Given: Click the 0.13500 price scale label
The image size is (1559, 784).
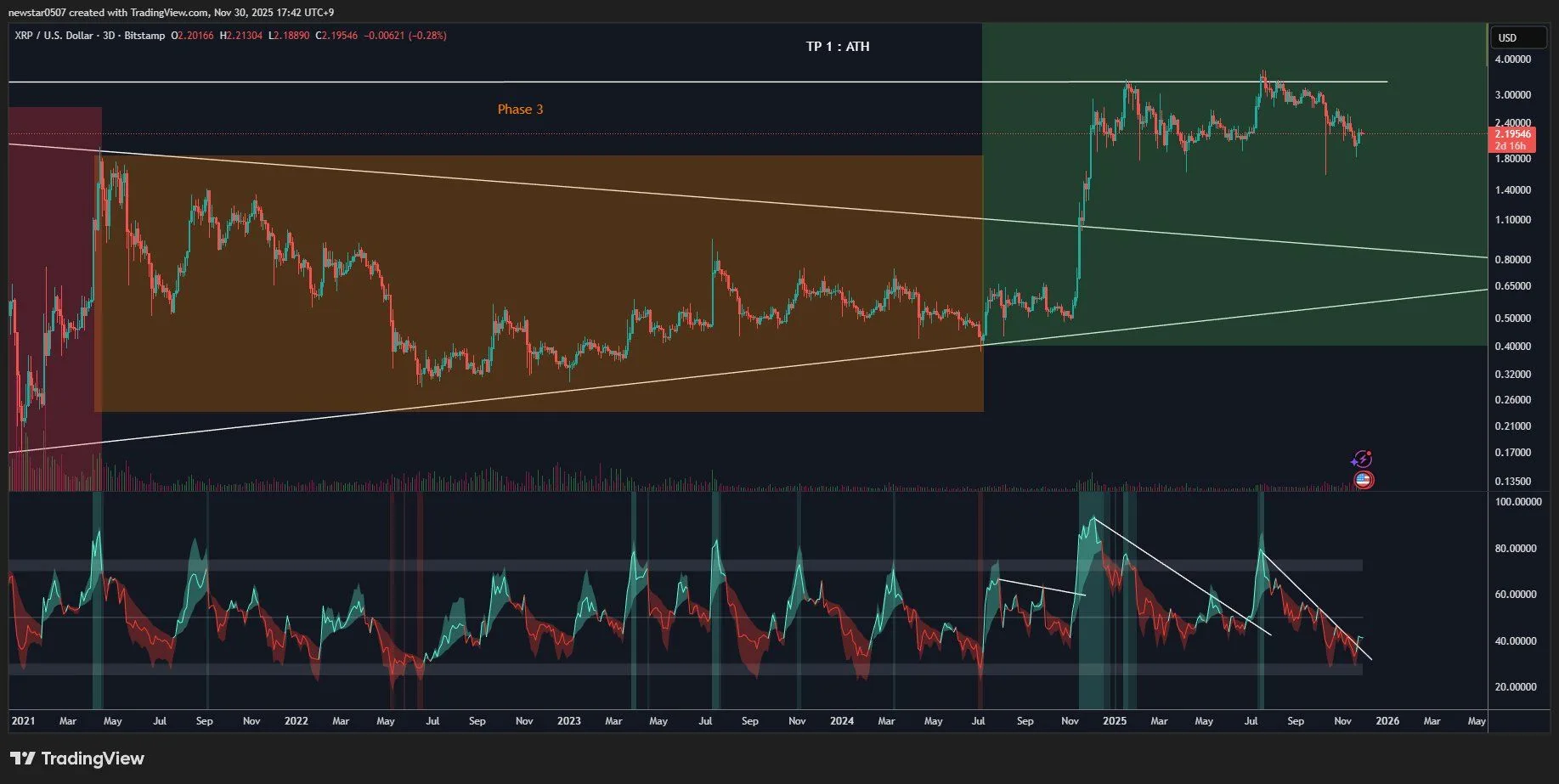Looking at the screenshot, I should click(1513, 482).
